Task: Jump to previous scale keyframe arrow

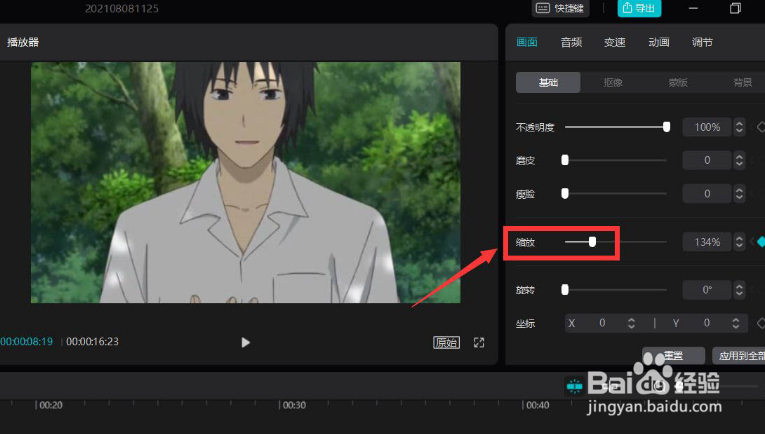Action: pyautogui.click(x=752, y=241)
